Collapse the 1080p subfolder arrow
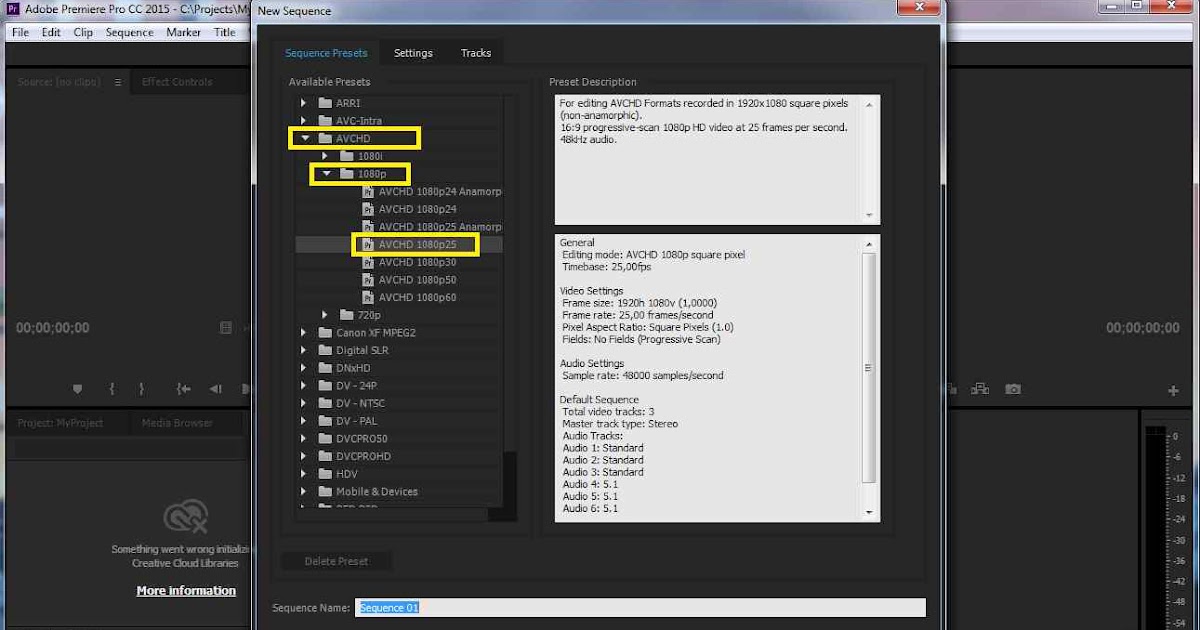The width and height of the screenshot is (1200, 630). (x=325, y=174)
